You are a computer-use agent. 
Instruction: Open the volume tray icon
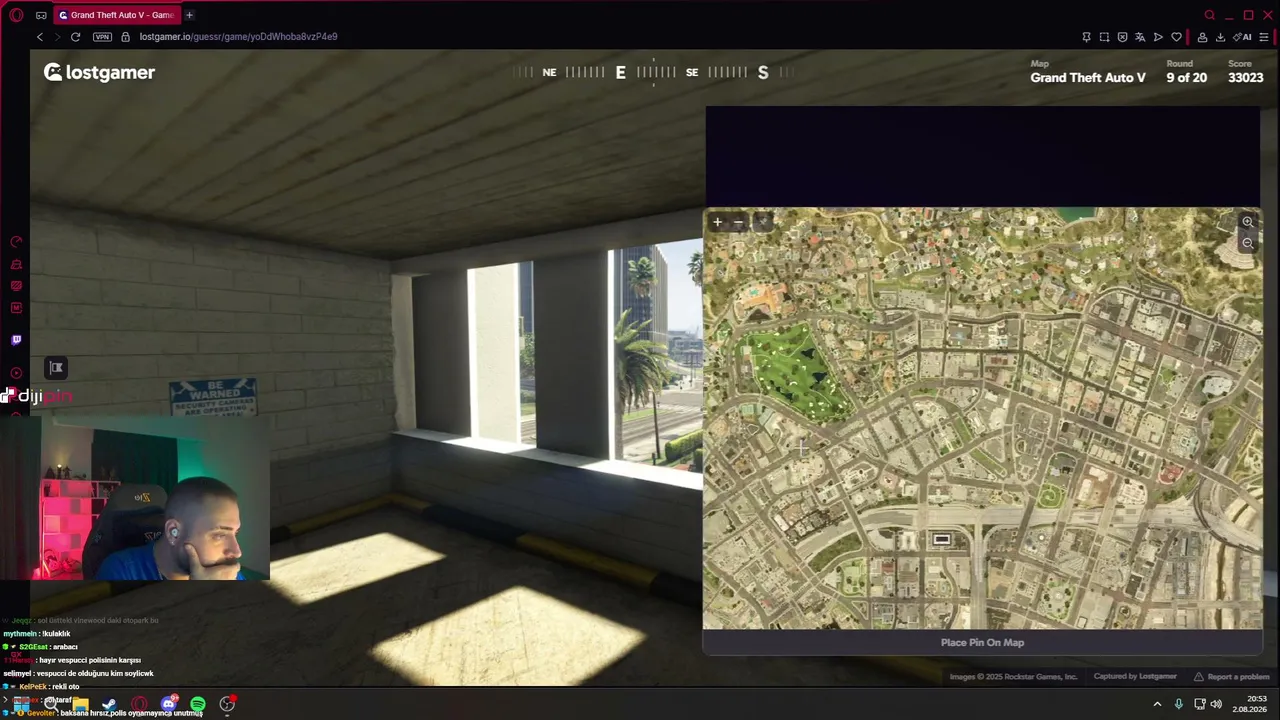click(1216, 704)
